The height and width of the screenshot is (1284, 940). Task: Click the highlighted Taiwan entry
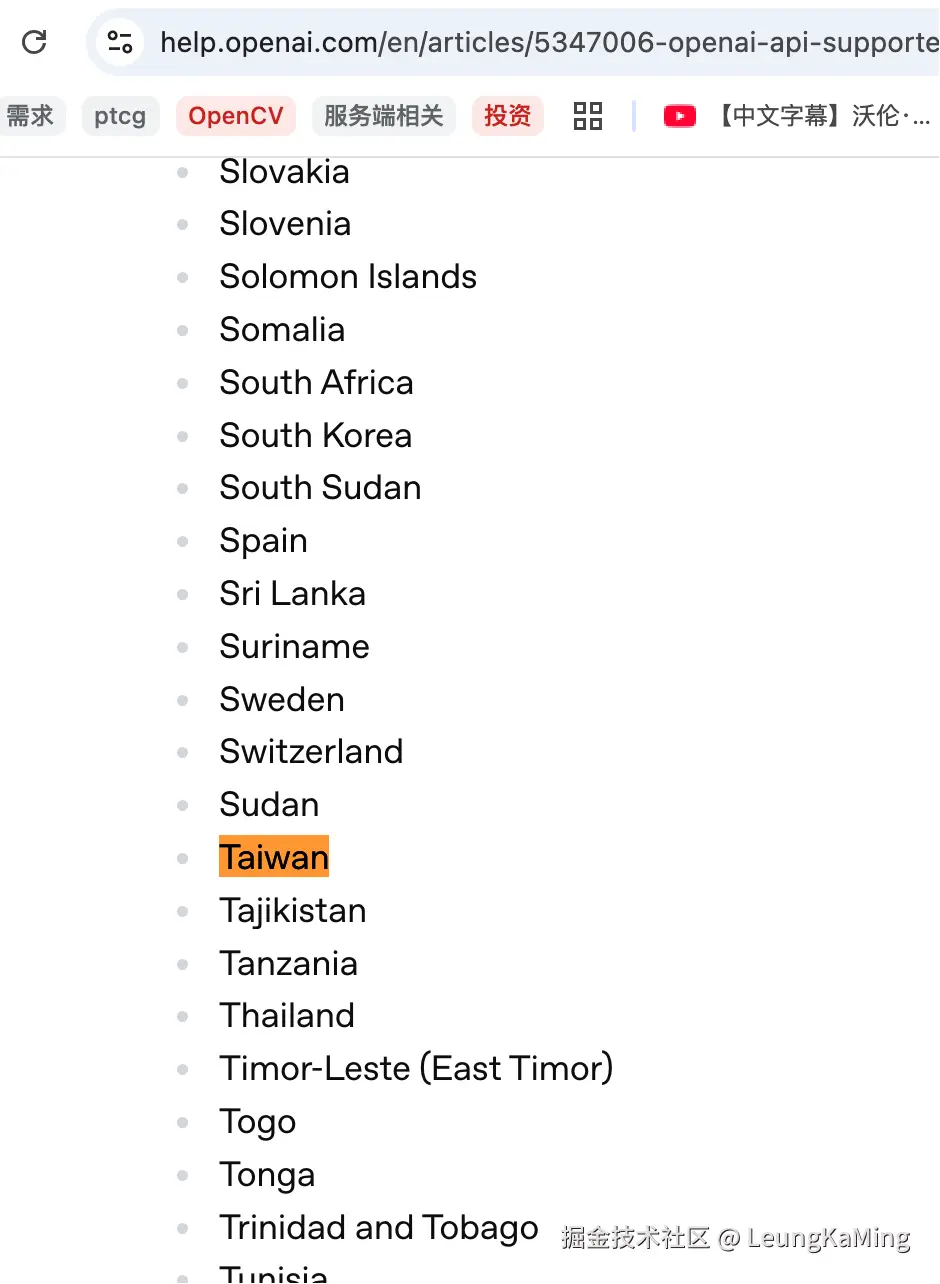click(x=274, y=857)
